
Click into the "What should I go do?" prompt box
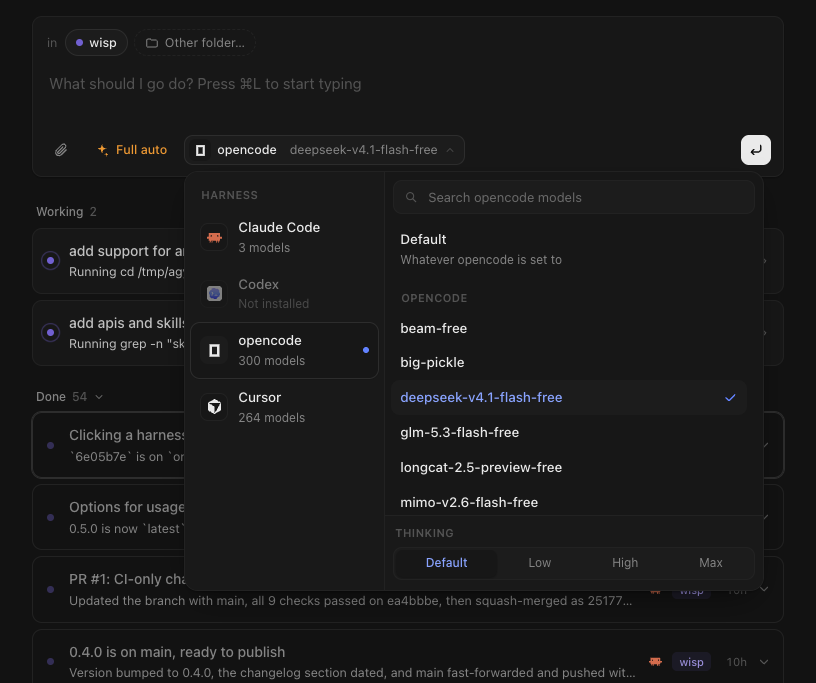click(x=408, y=84)
